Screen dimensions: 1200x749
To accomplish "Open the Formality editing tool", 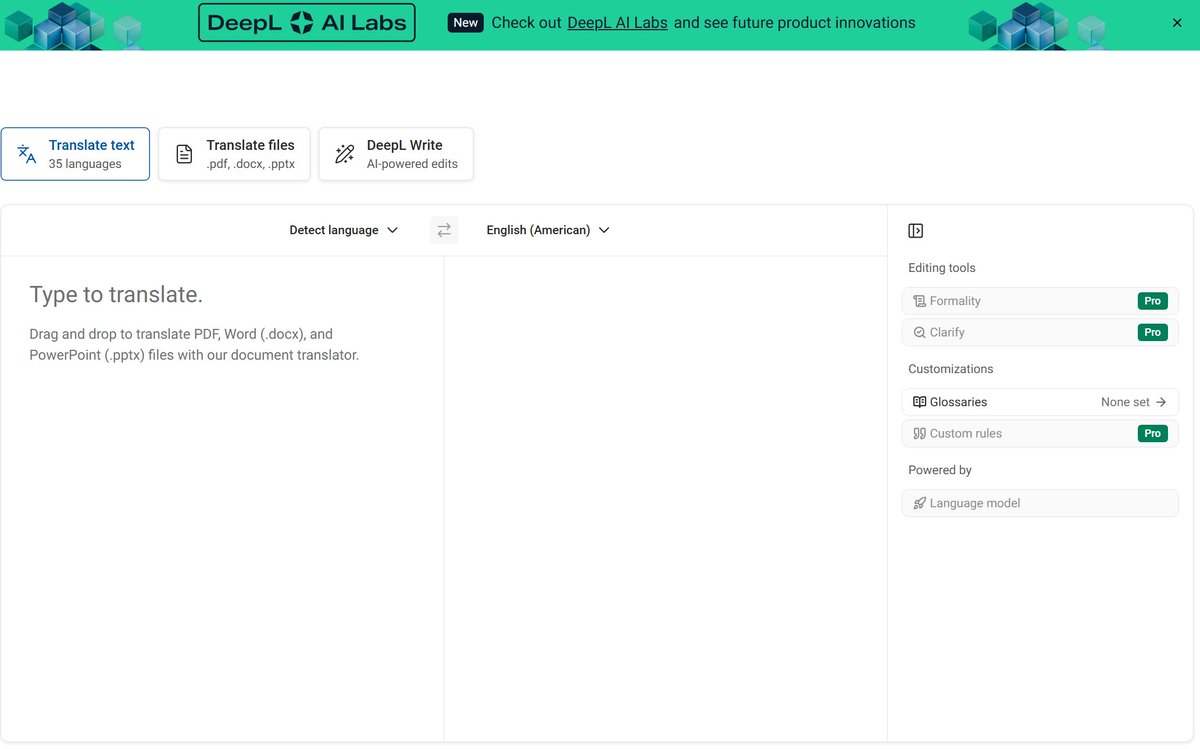I will pos(1040,301).
